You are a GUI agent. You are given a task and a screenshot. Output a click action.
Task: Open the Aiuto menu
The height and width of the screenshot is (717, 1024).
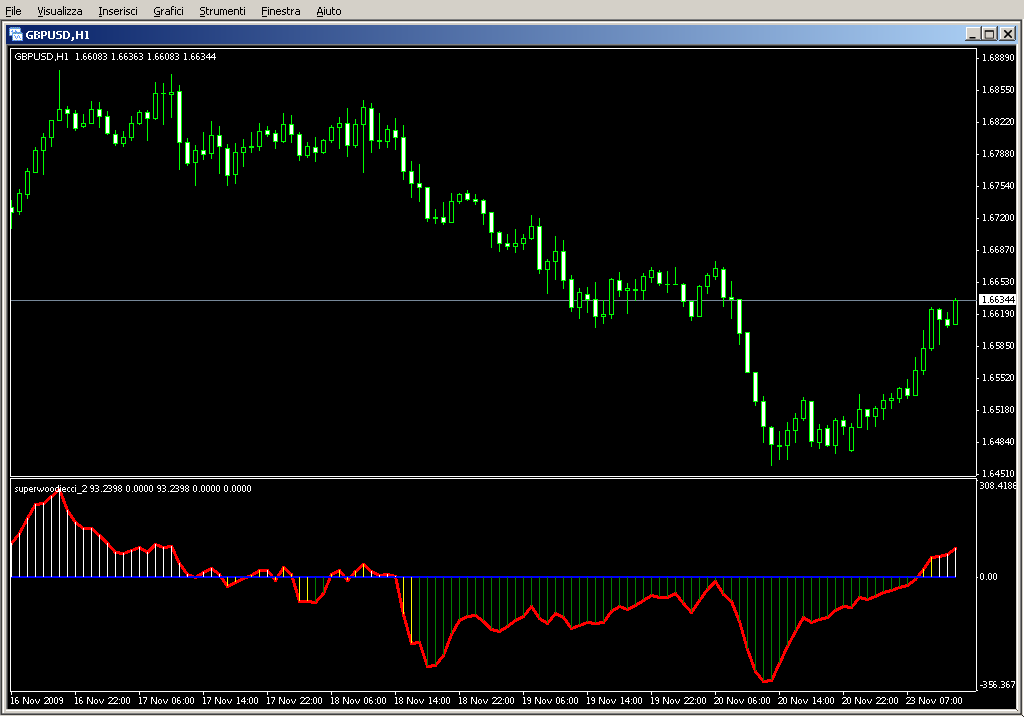tap(328, 11)
